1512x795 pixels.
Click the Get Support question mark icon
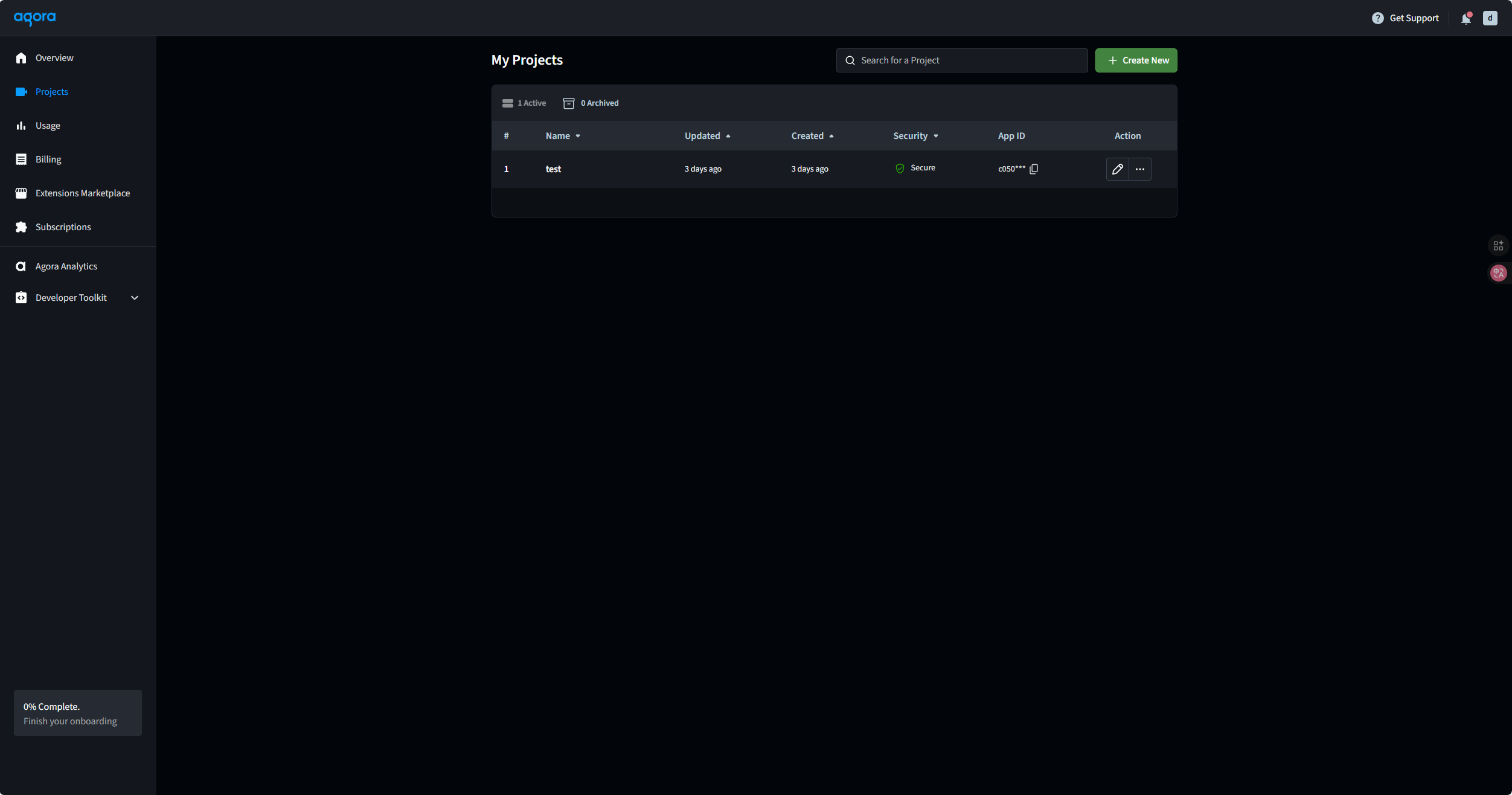click(x=1377, y=18)
